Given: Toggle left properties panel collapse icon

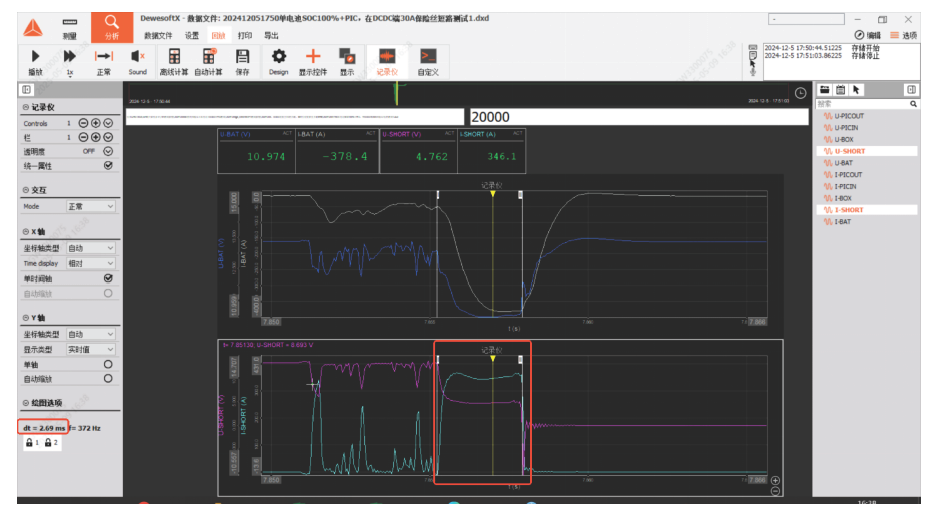Looking at the screenshot, I should [26, 90].
